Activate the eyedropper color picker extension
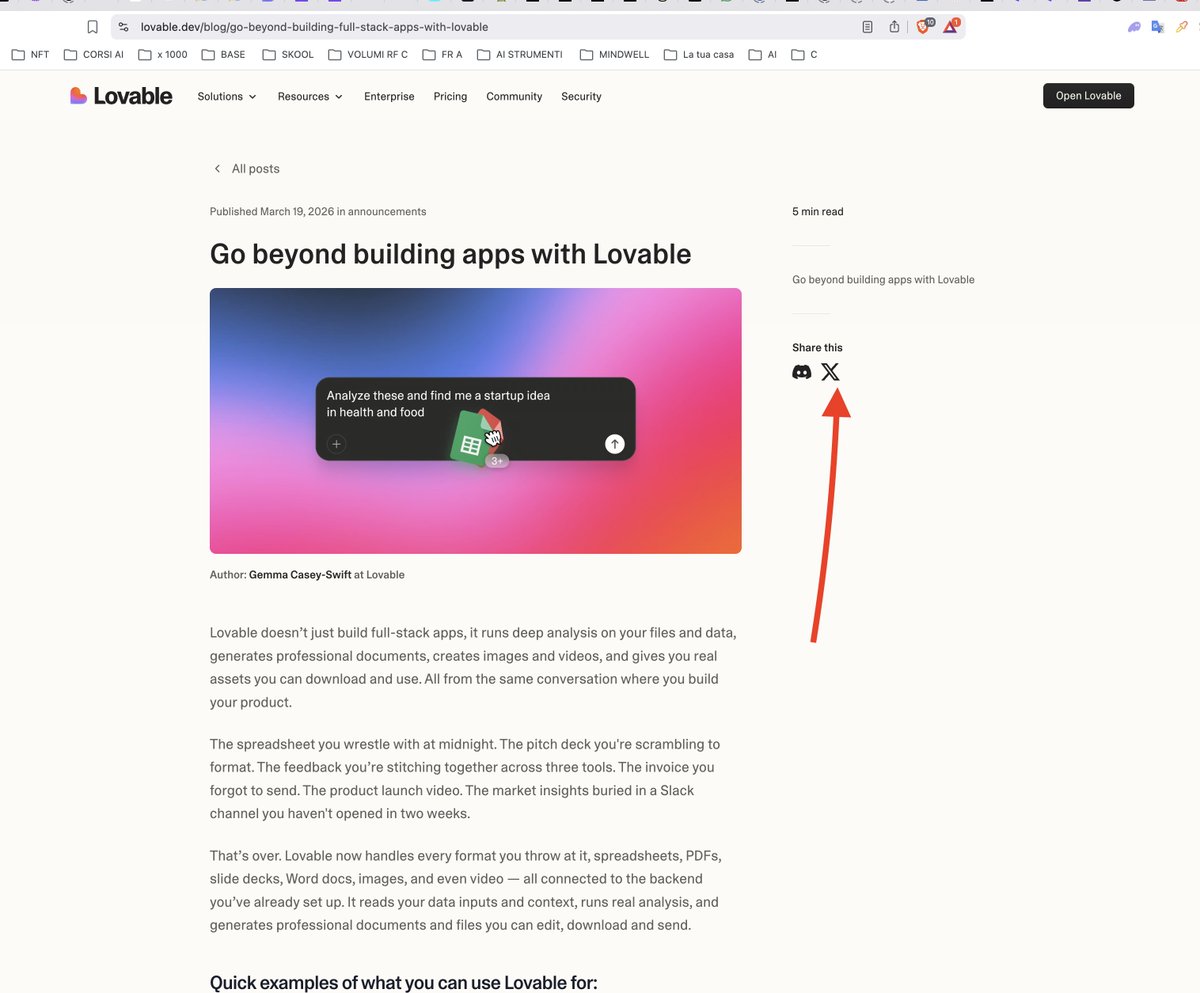 coord(1182,27)
